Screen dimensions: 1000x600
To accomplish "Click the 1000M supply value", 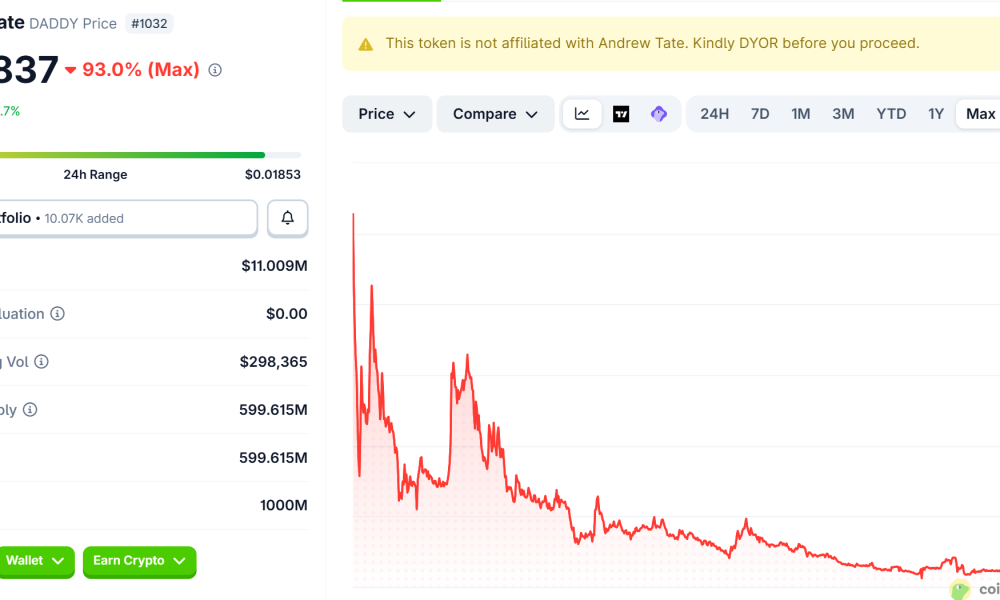I will point(284,505).
